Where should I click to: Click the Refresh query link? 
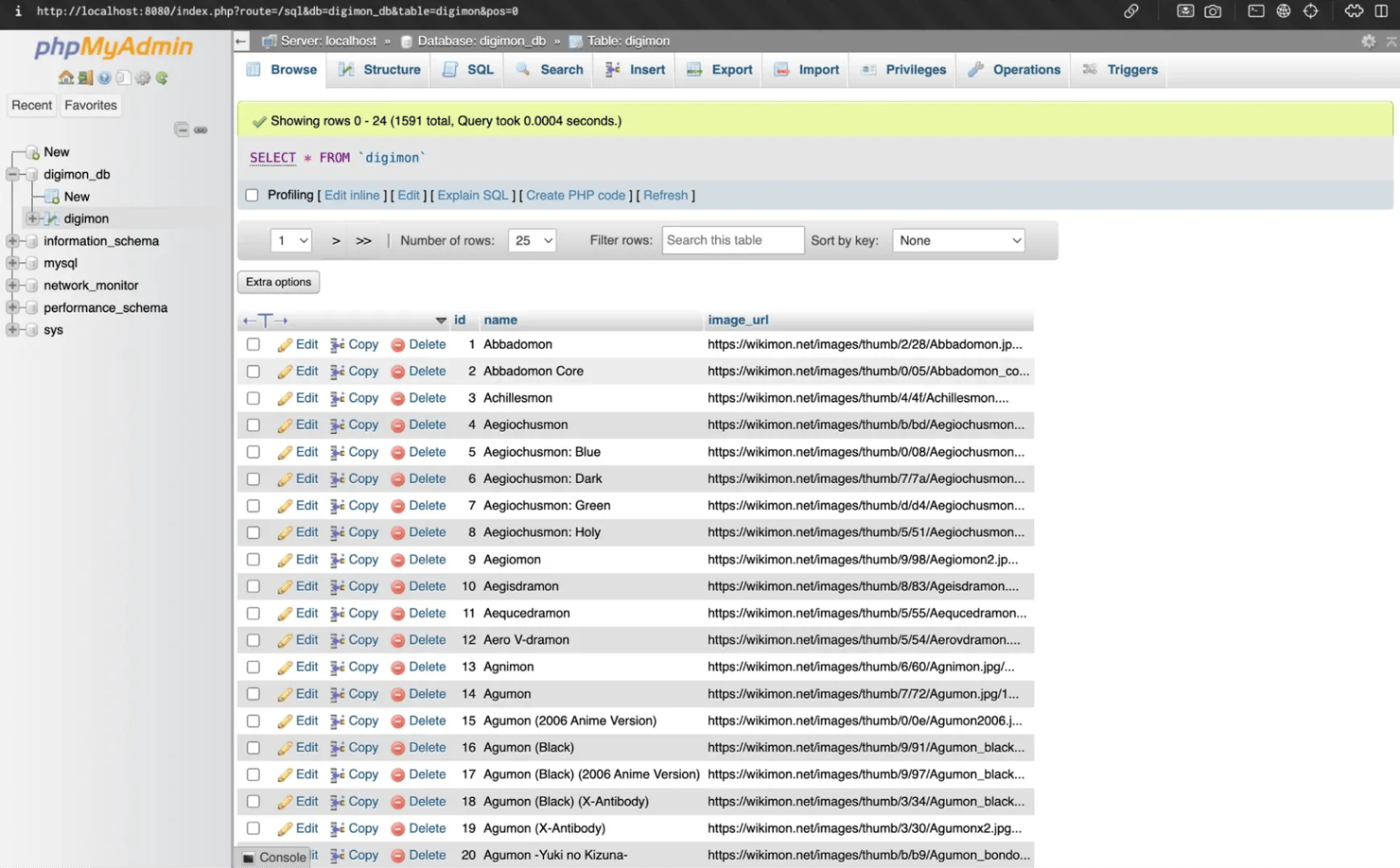pos(666,196)
